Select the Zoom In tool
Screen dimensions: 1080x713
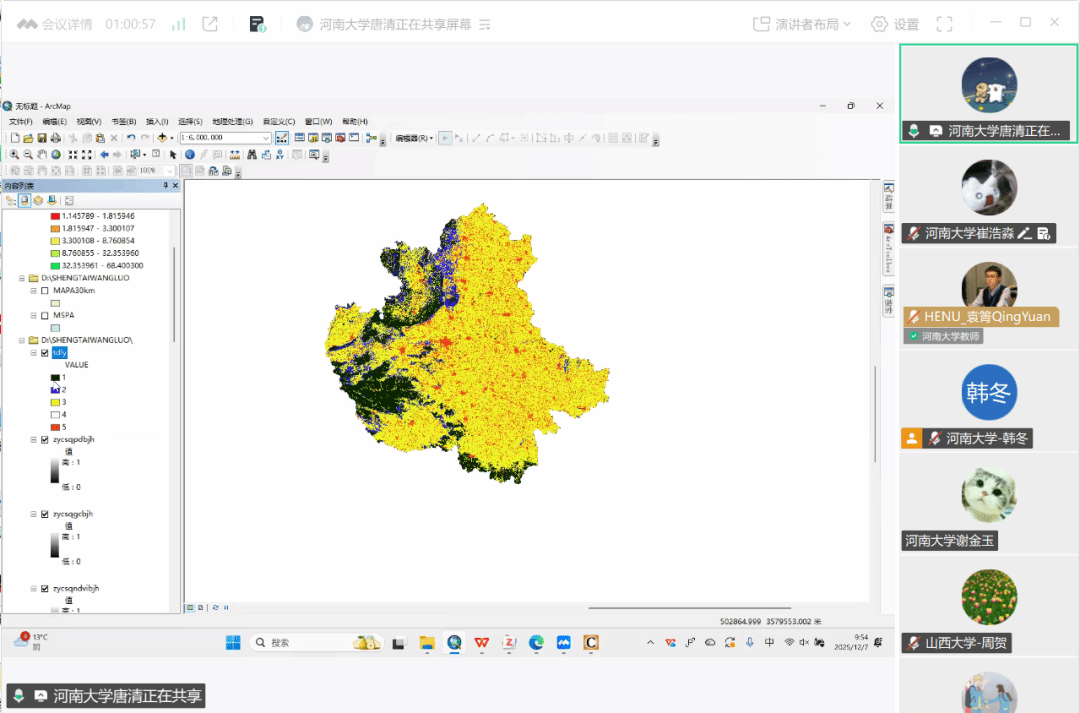[14, 155]
